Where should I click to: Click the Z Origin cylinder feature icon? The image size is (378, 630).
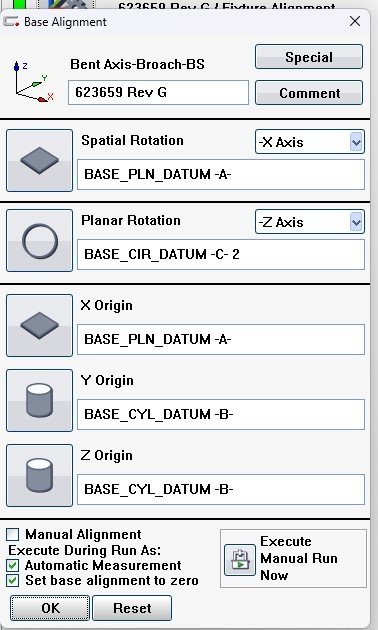point(39,475)
